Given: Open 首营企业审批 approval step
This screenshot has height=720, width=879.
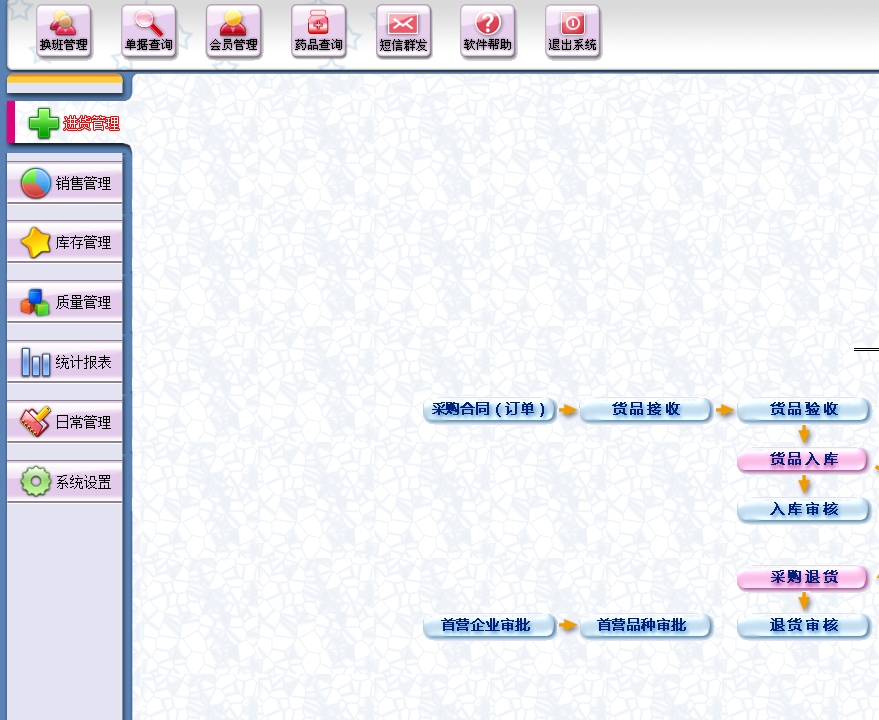Looking at the screenshot, I should [x=489, y=626].
